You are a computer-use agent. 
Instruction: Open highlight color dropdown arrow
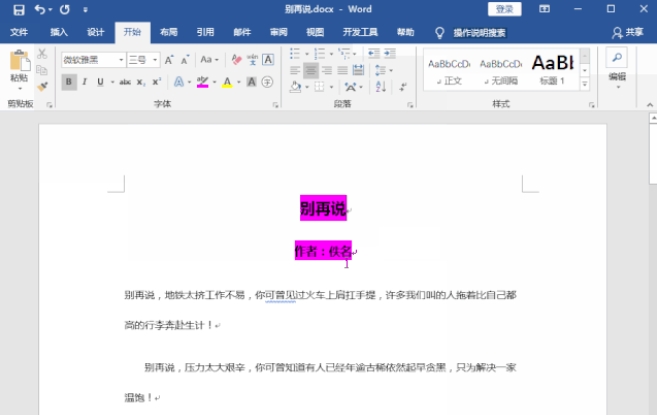pyautogui.click(x=215, y=82)
